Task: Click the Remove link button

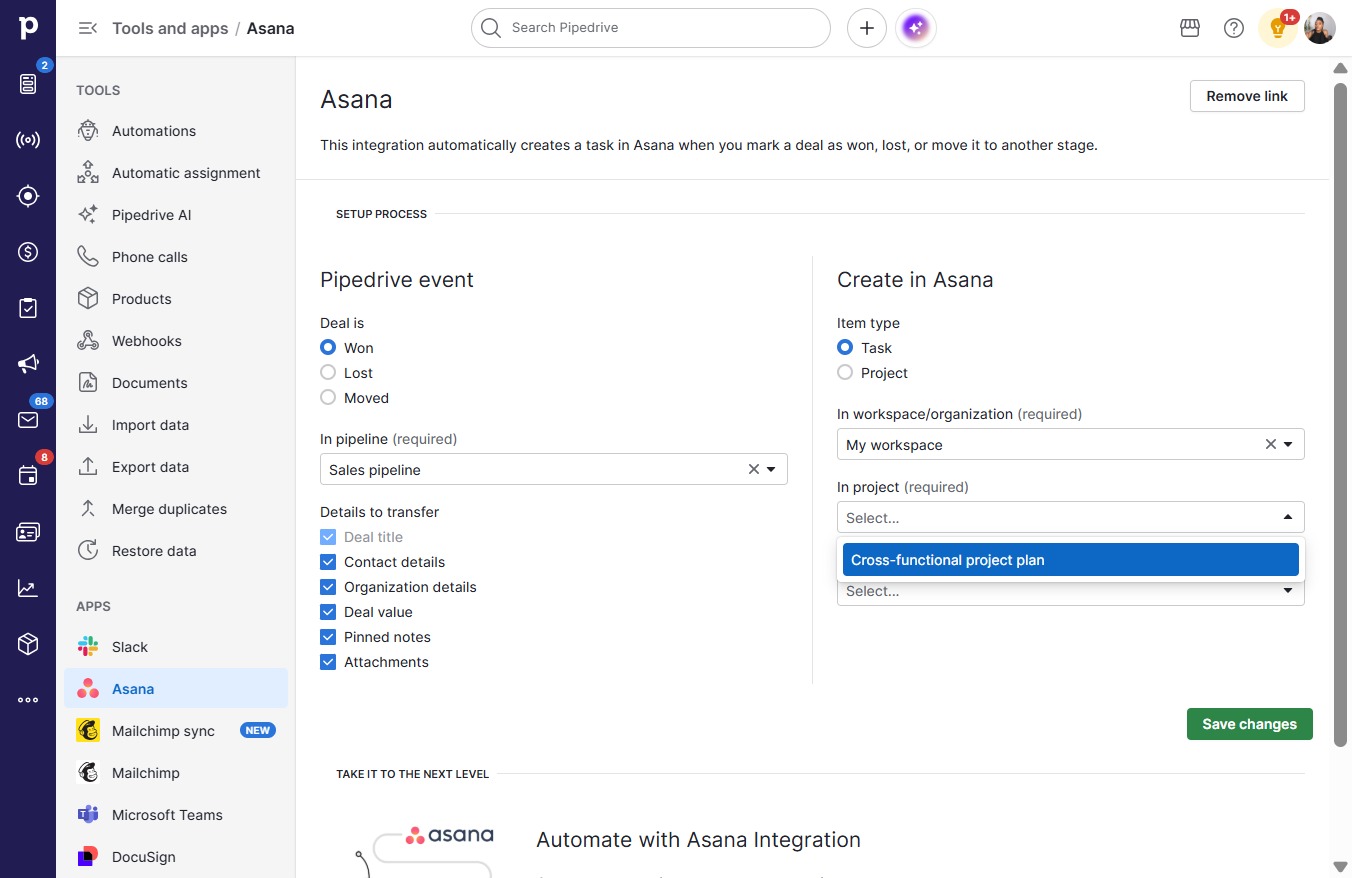Action: click(x=1247, y=96)
